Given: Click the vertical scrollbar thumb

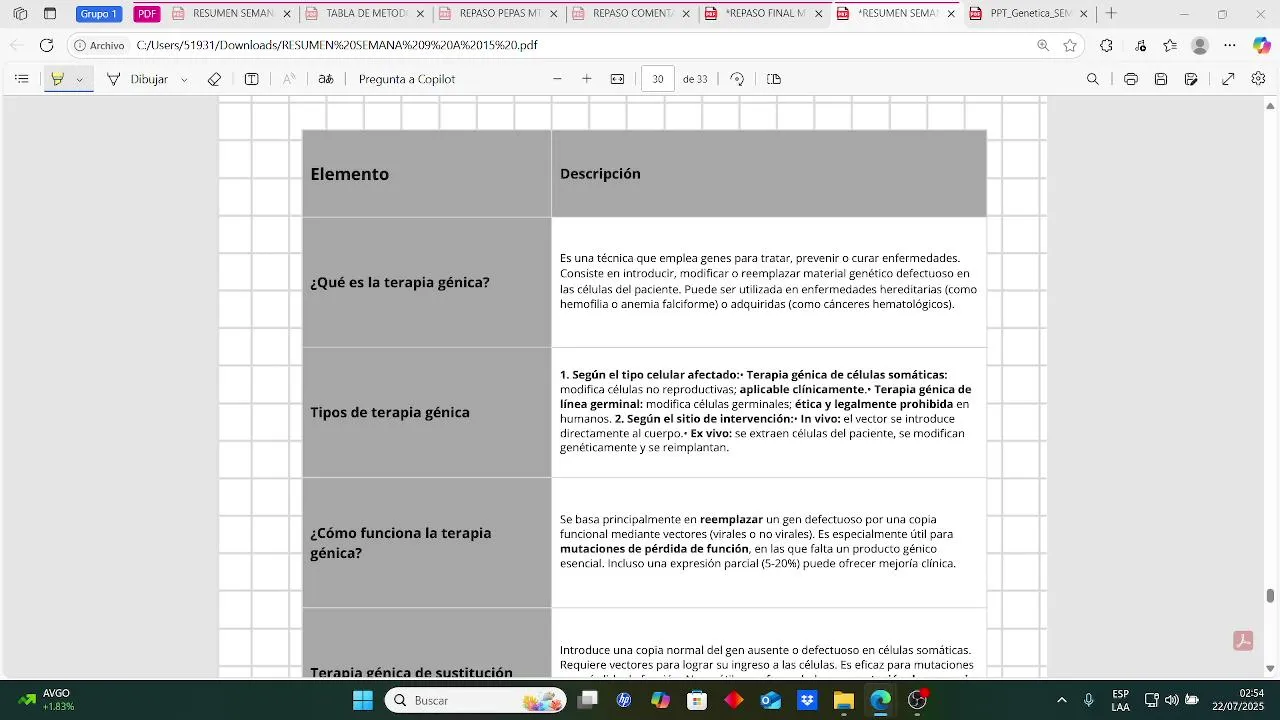Looking at the screenshot, I should tap(1271, 595).
